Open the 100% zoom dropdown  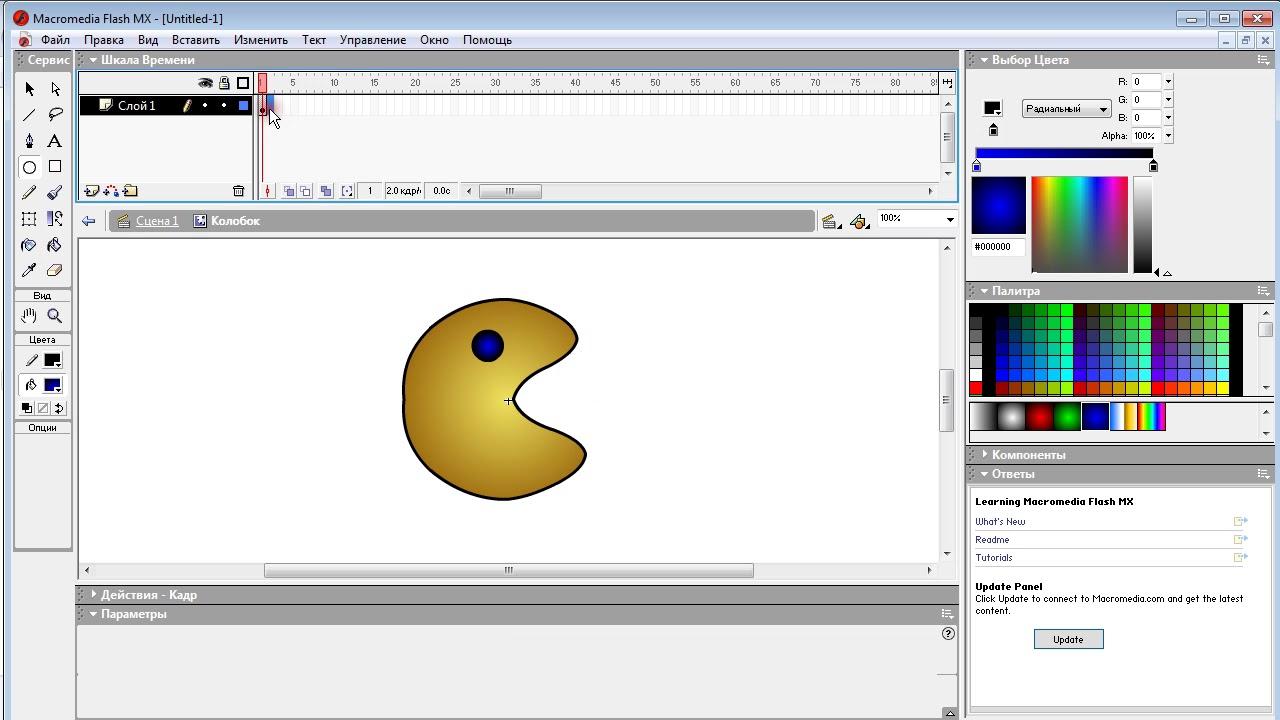[x=949, y=219]
